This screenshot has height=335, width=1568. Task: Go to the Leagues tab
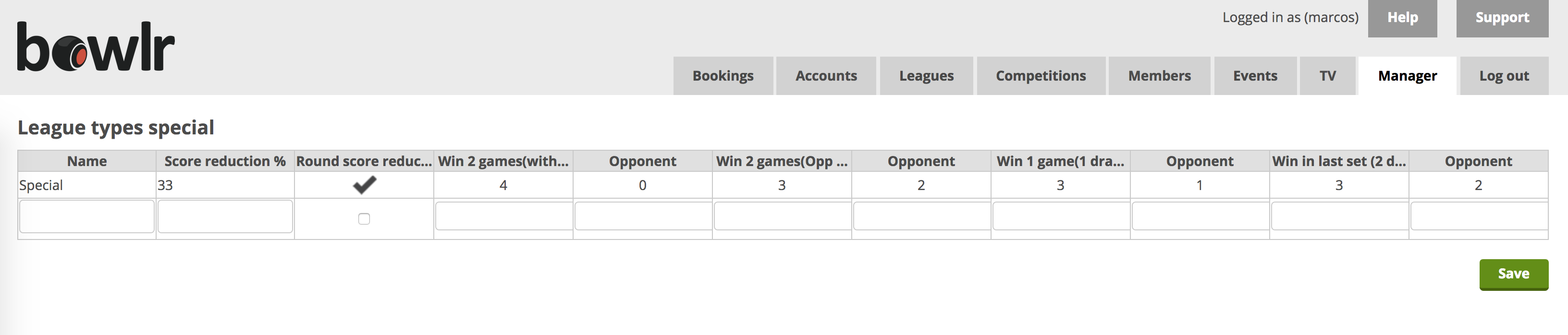click(x=926, y=76)
